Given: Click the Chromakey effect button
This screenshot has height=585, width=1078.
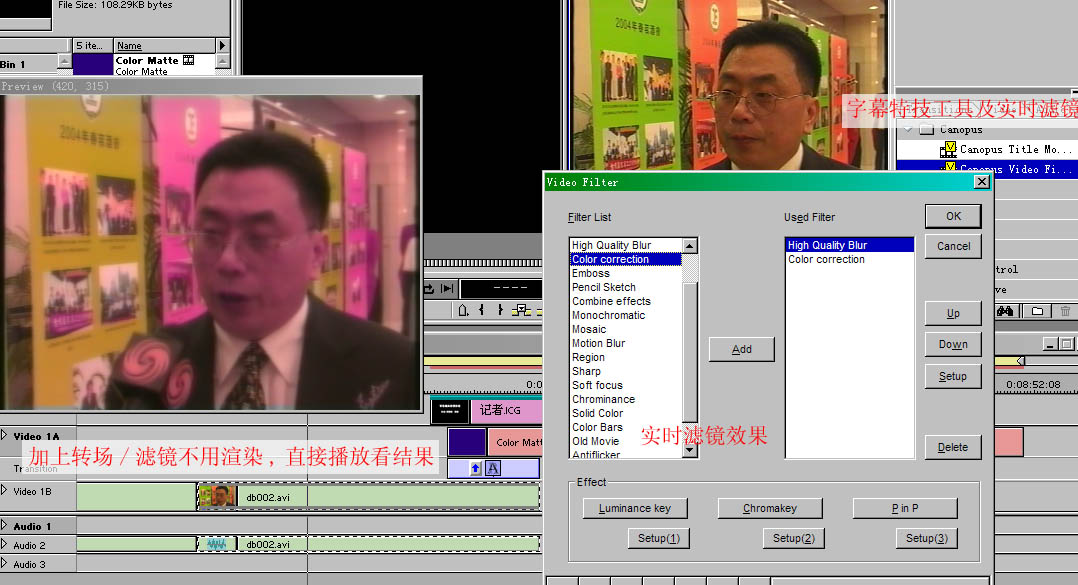Looking at the screenshot, I should (x=769, y=508).
